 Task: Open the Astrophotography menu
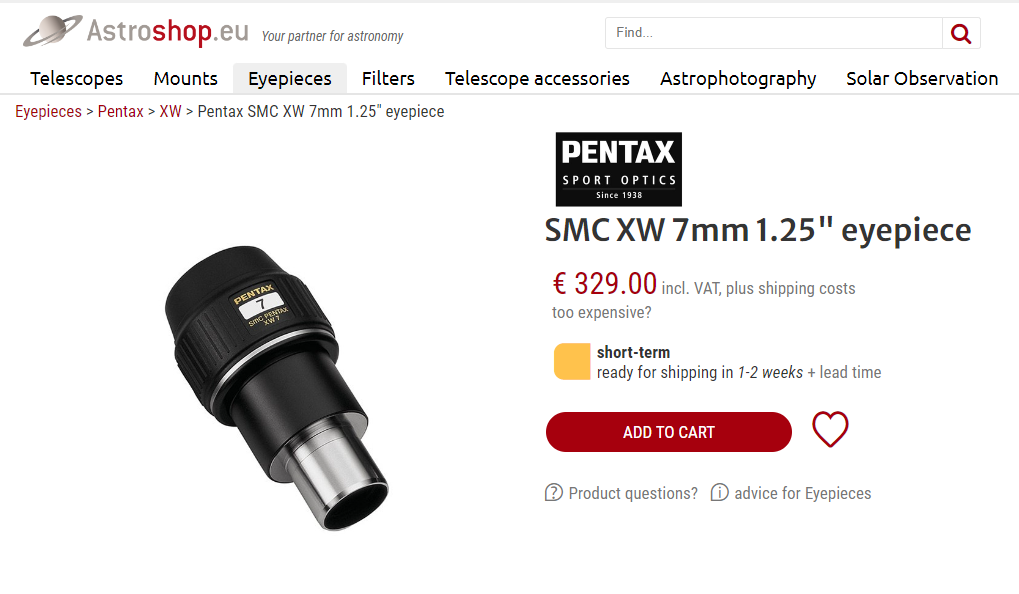[738, 79]
